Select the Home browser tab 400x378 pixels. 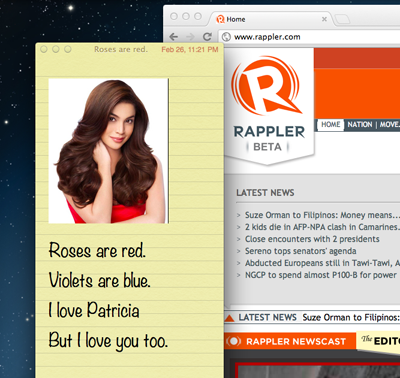click(x=270, y=19)
